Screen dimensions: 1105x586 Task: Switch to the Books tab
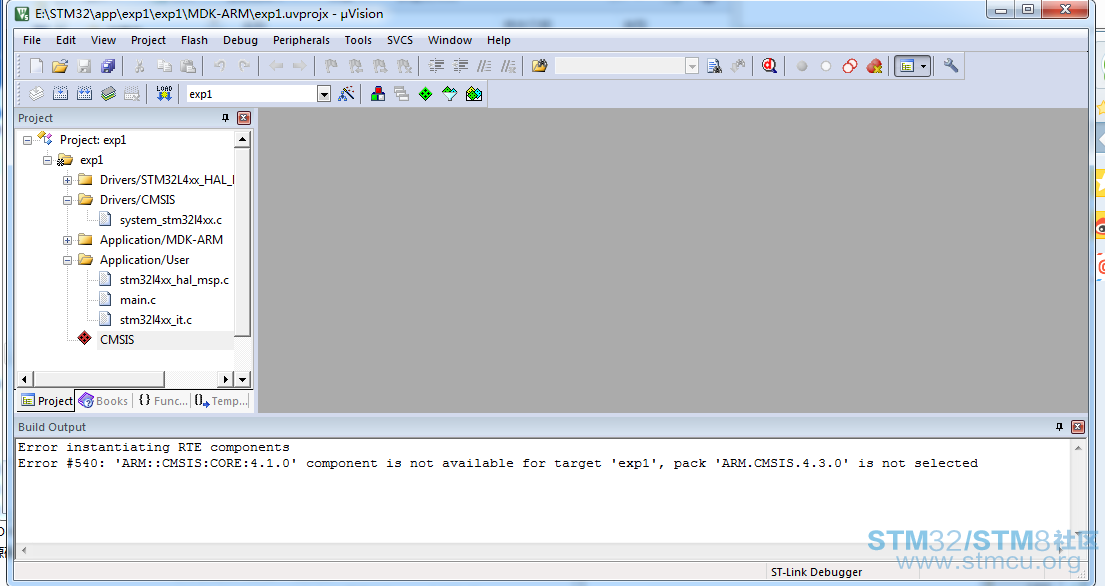point(104,401)
